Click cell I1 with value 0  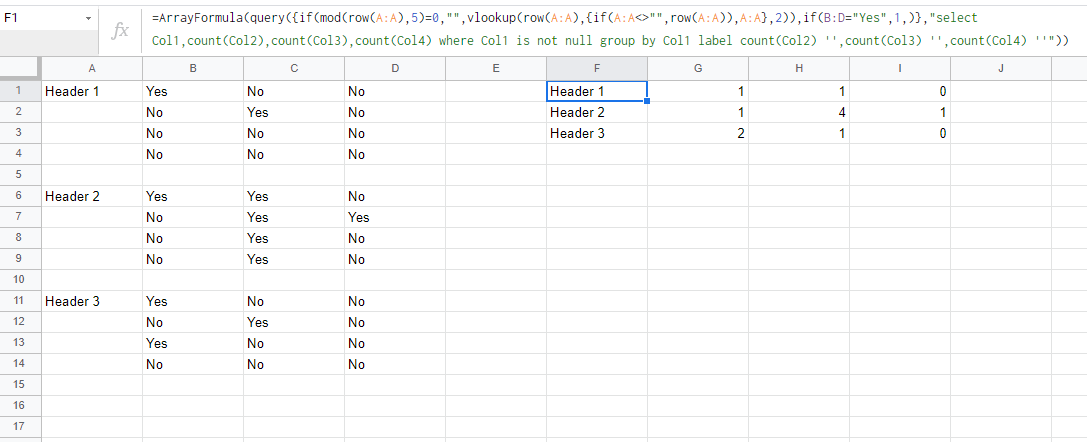pos(900,91)
